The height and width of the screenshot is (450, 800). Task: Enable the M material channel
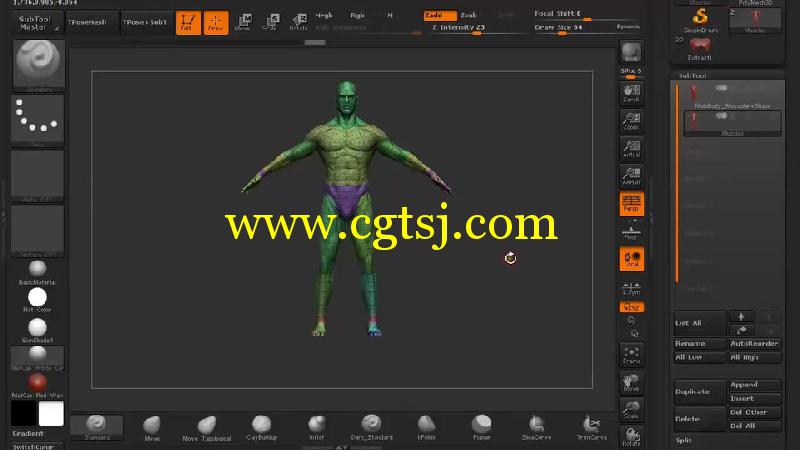390,15
